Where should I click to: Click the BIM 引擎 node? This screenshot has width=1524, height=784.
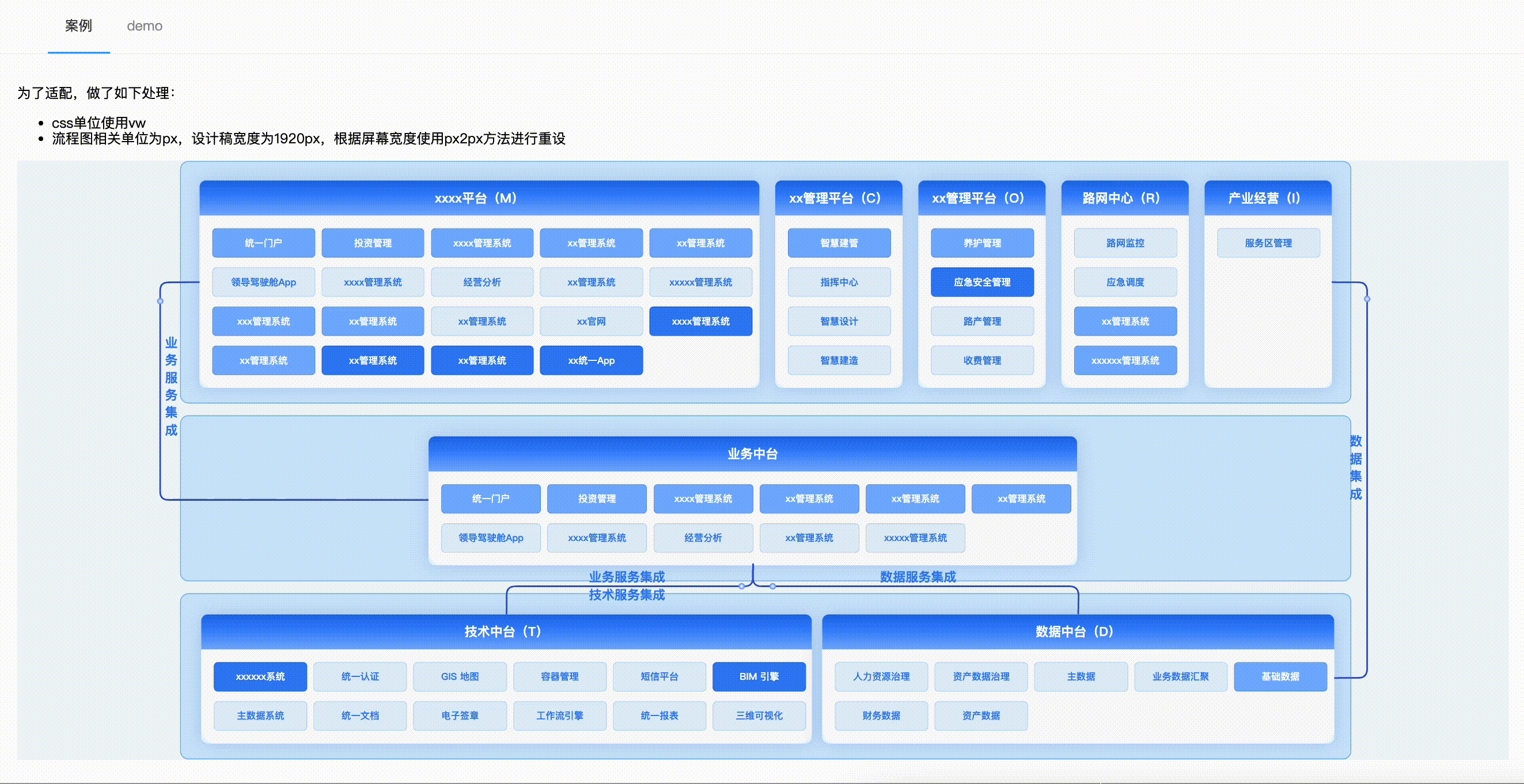tap(759, 676)
